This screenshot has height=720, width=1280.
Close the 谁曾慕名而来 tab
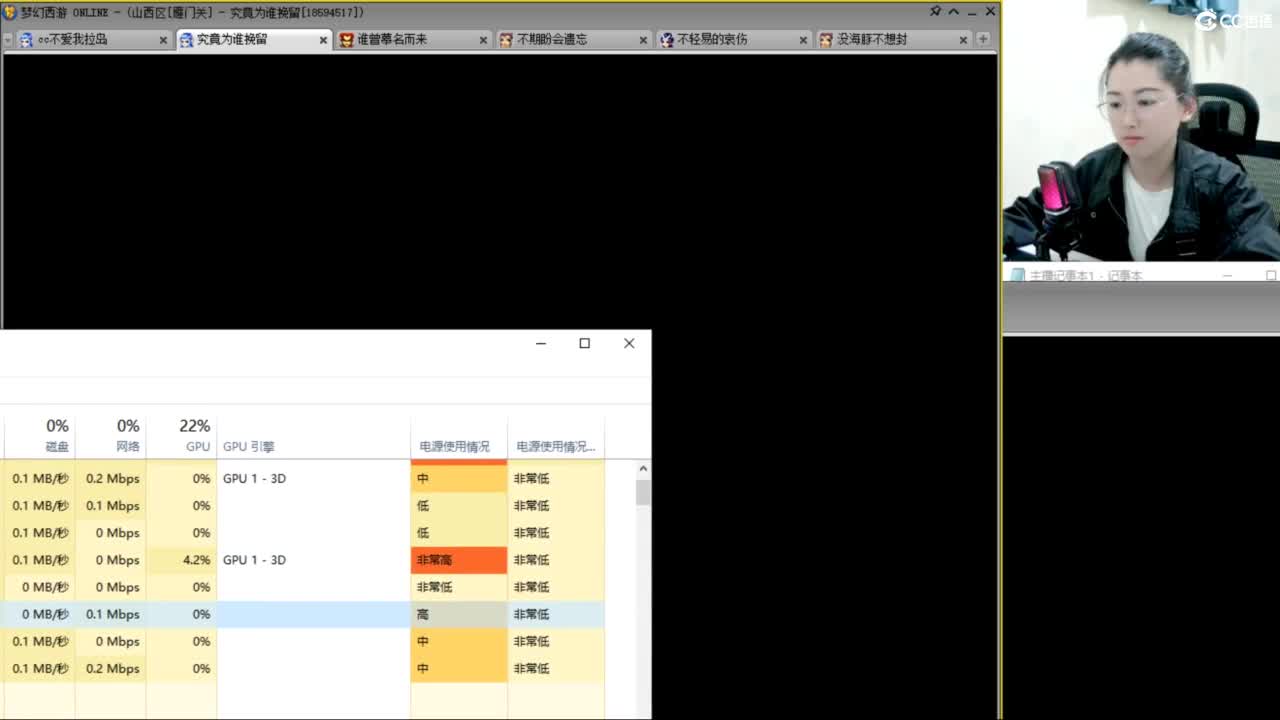tap(483, 40)
